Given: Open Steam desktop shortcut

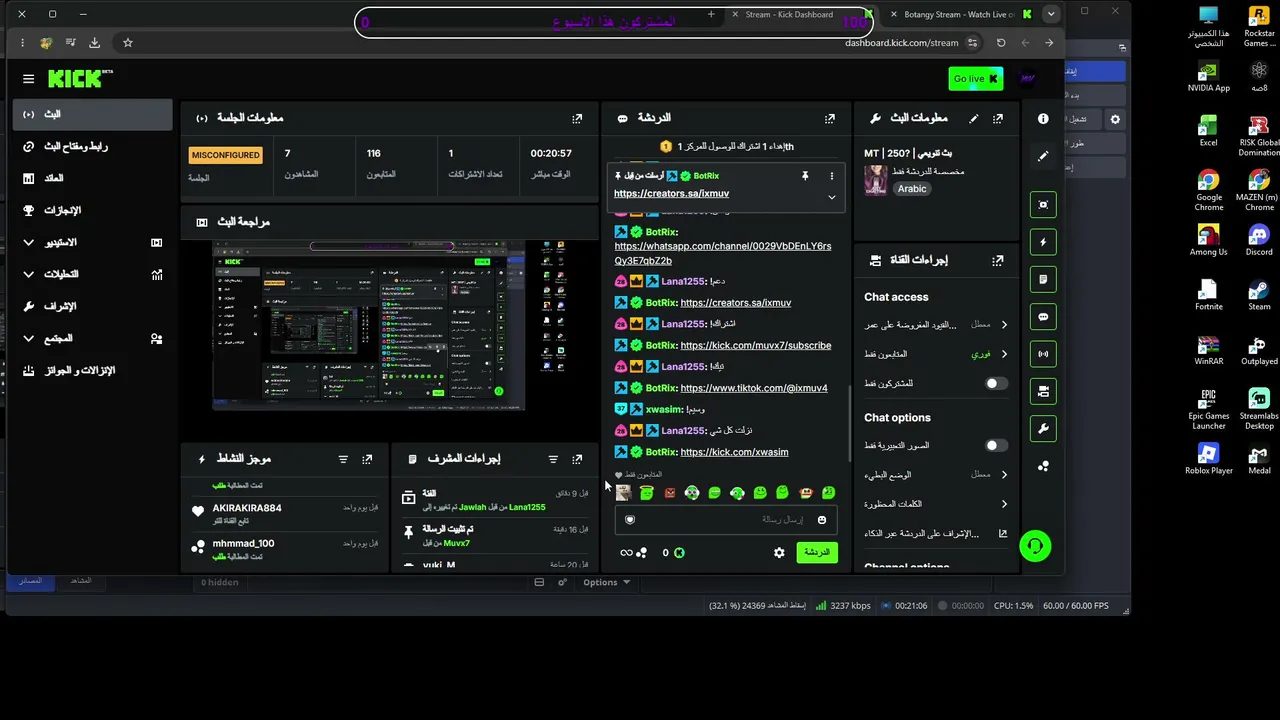Looking at the screenshot, I should [x=1259, y=294].
